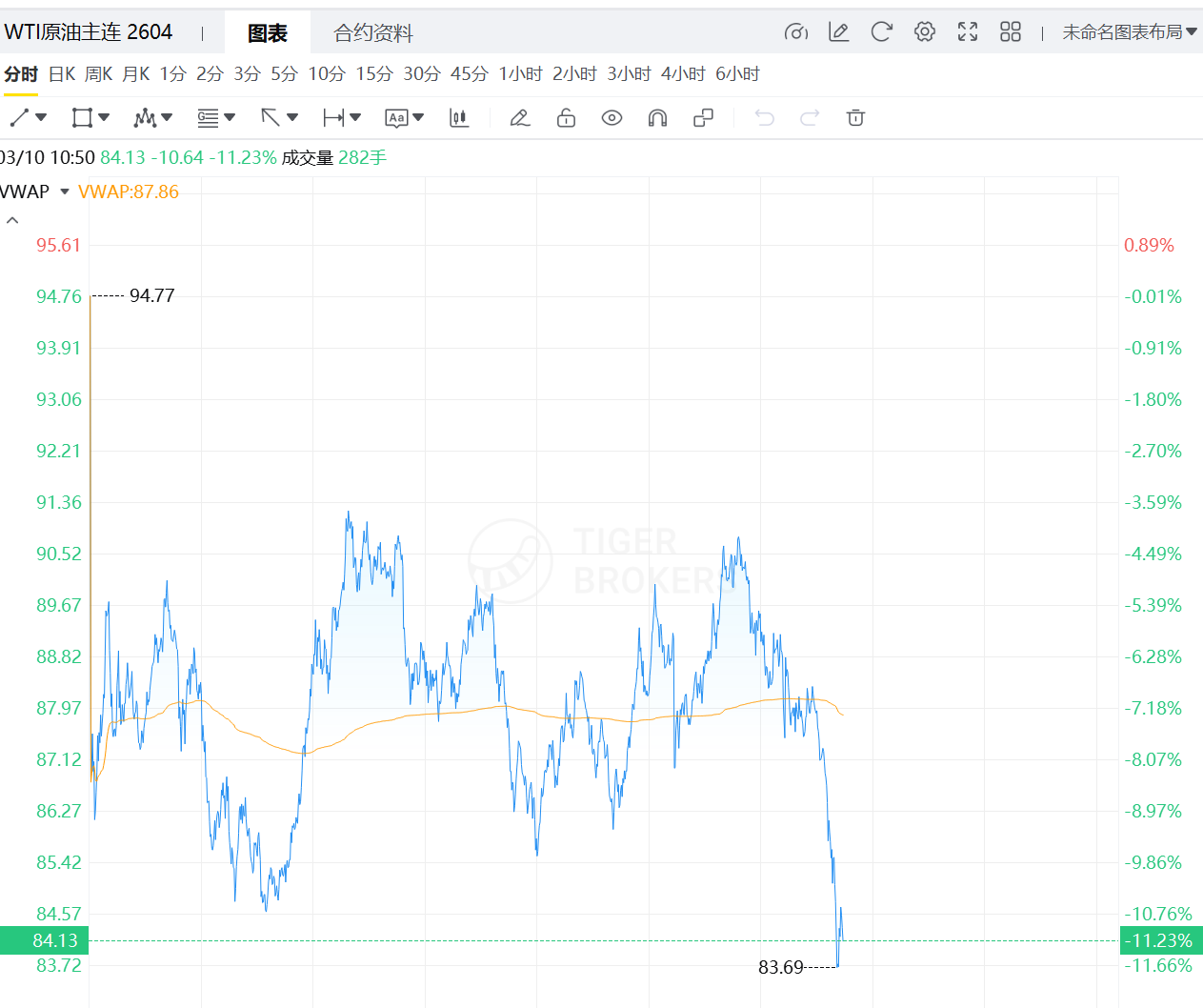The height and width of the screenshot is (1008, 1203).
Task: Select the magnet snap tool
Action: tap(657, 118)
